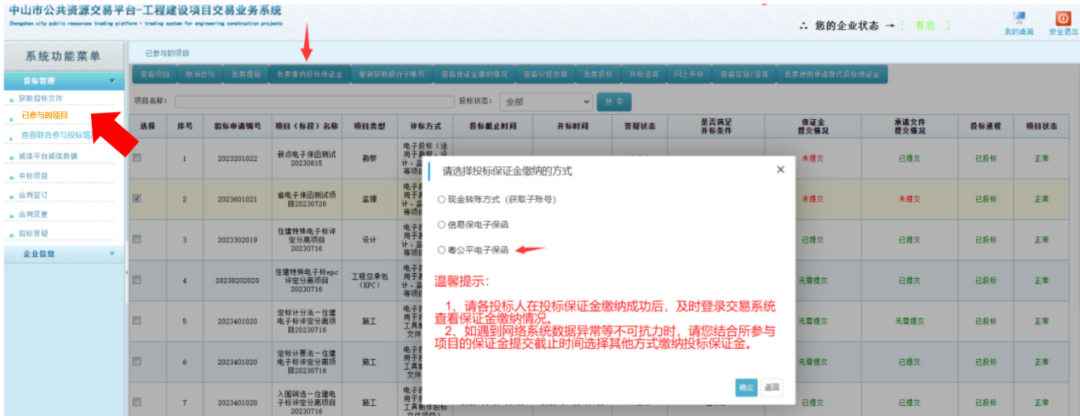Image resolution: width=1080 pixels, height=416 pixels.
Task: Select 现金转账方式 (获取子账号) radio option
Action: 442,200
